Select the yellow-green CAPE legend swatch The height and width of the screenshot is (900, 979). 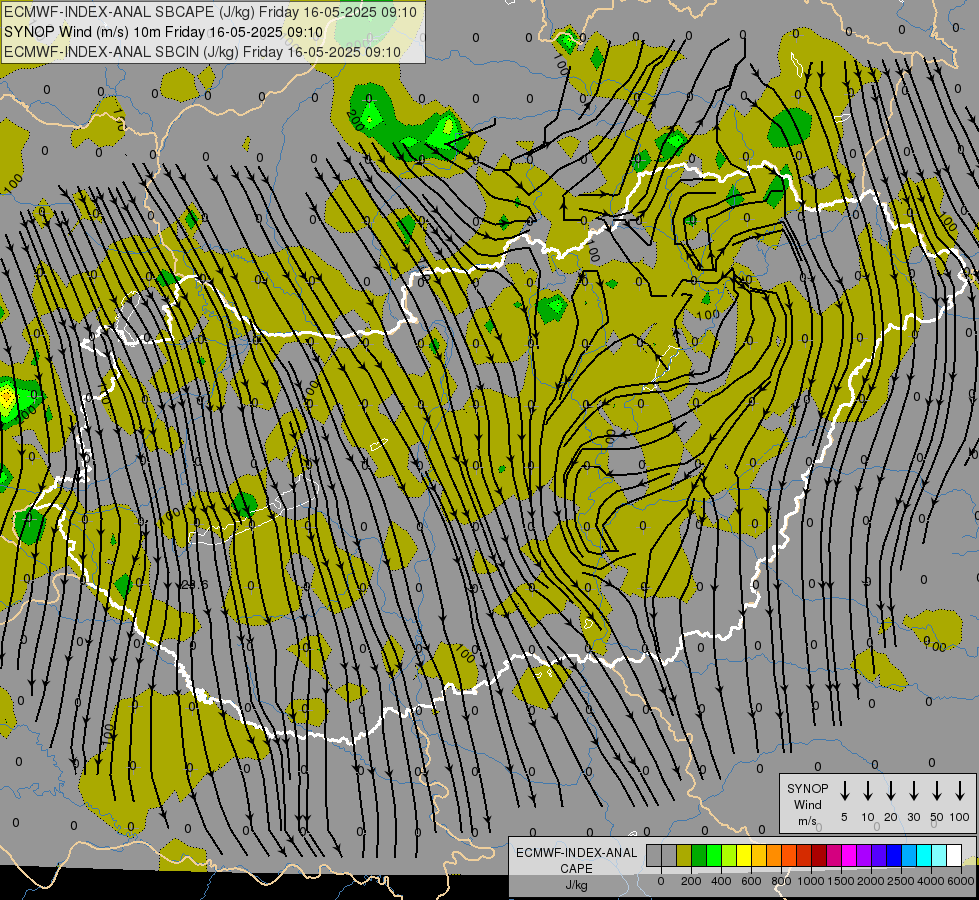729,855
